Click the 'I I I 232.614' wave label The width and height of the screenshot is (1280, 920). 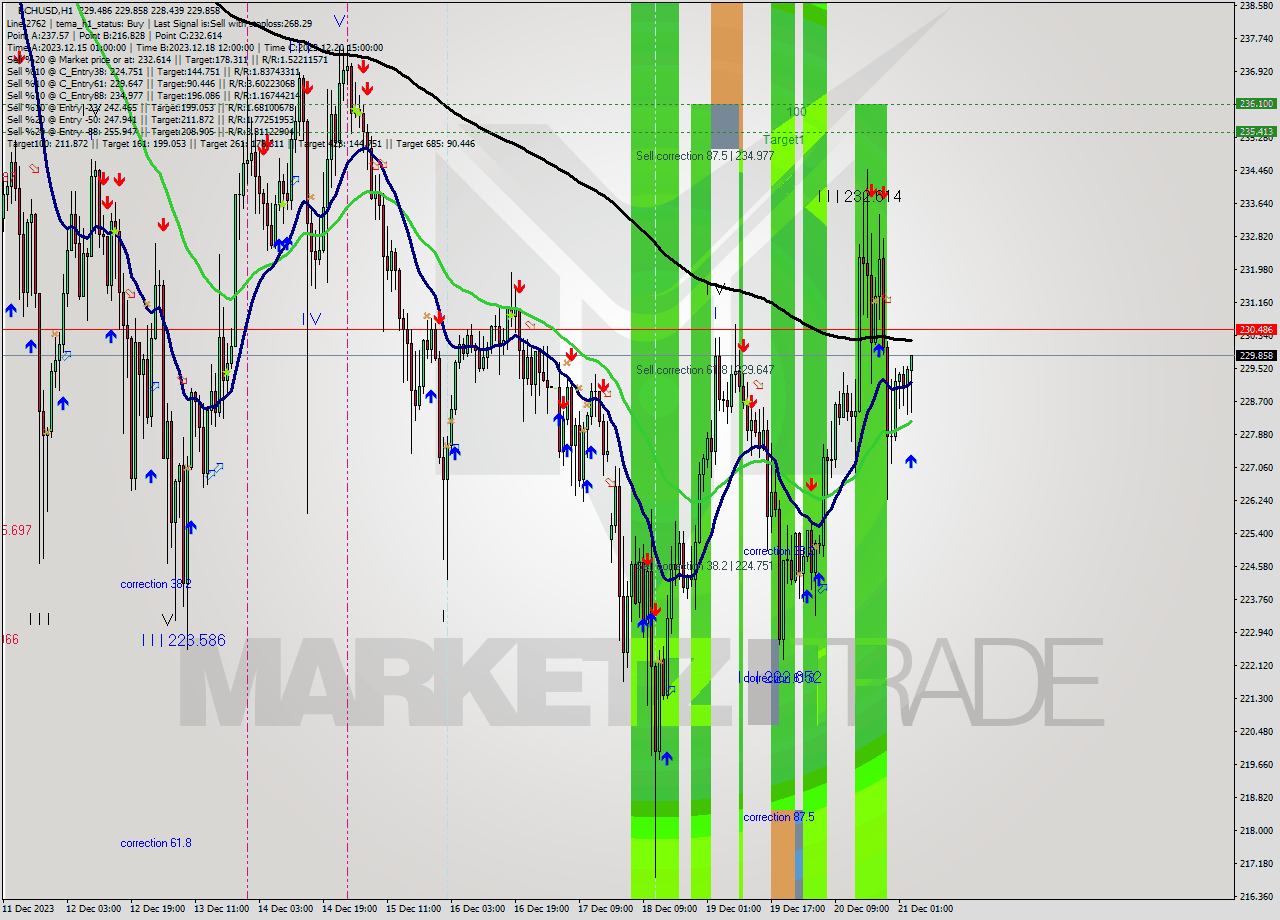[x=859, y=197]
